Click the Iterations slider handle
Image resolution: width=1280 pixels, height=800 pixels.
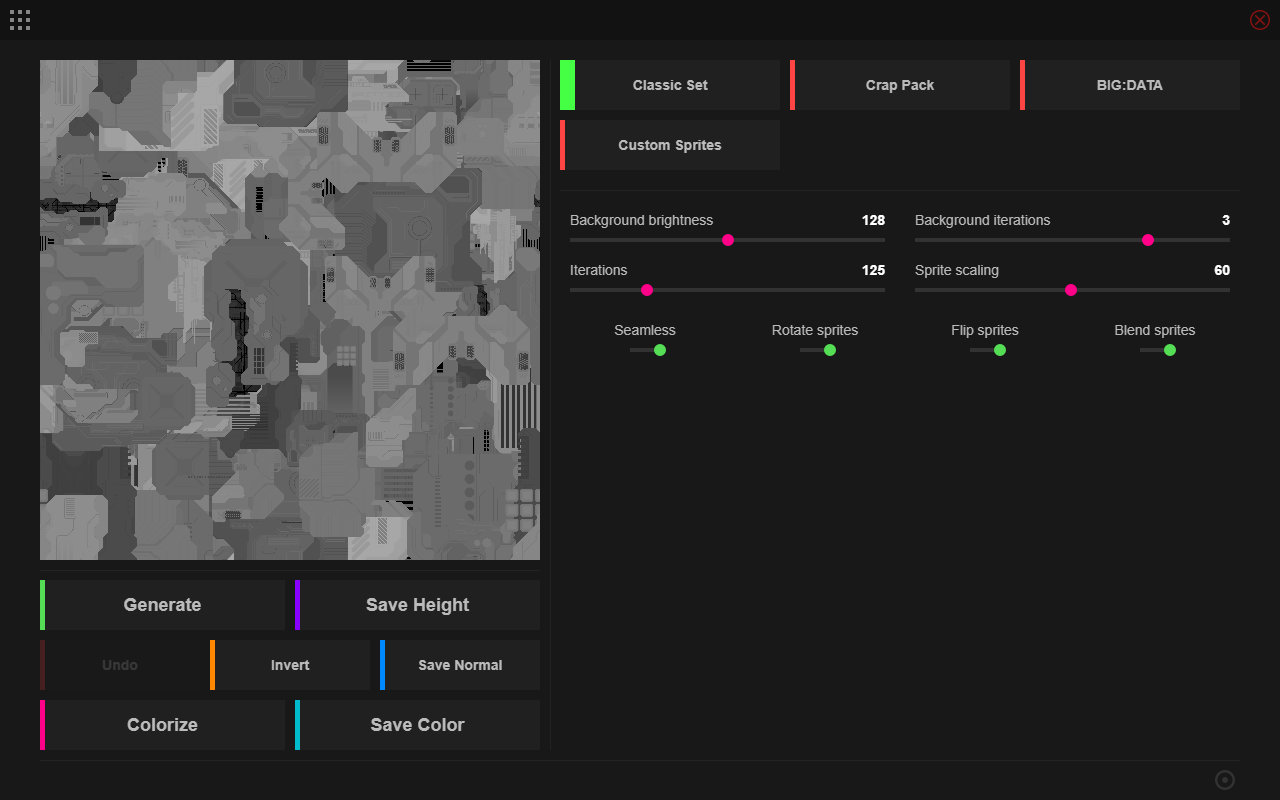click(x=647, y=290)
